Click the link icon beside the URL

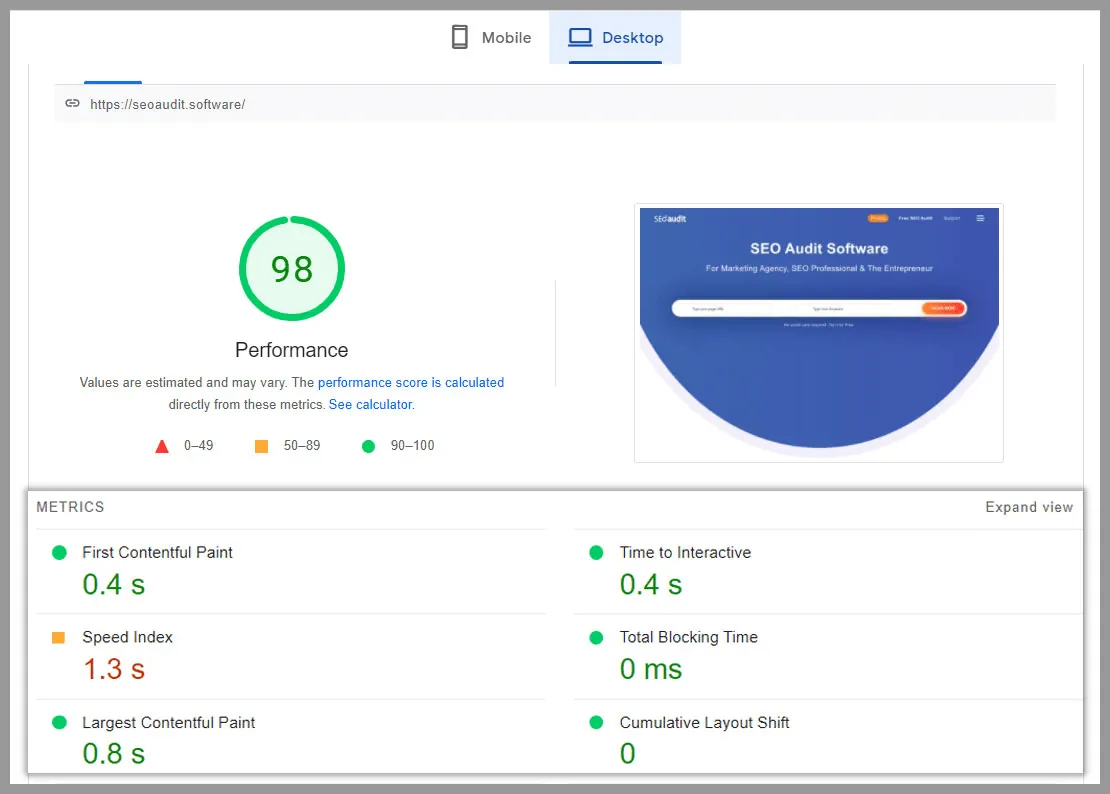coord(72,103)
